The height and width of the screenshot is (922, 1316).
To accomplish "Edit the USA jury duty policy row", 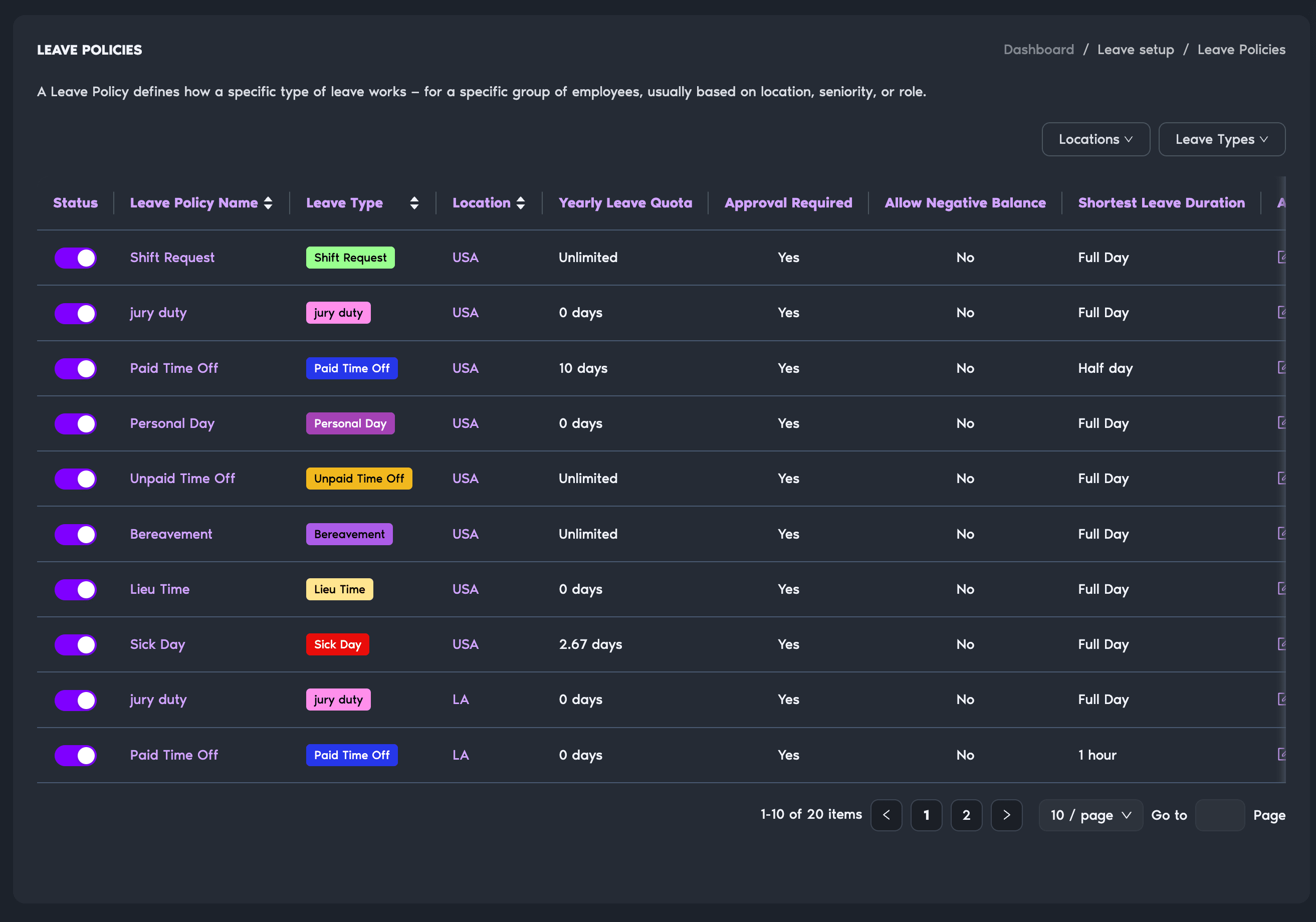I will 1281,312.
